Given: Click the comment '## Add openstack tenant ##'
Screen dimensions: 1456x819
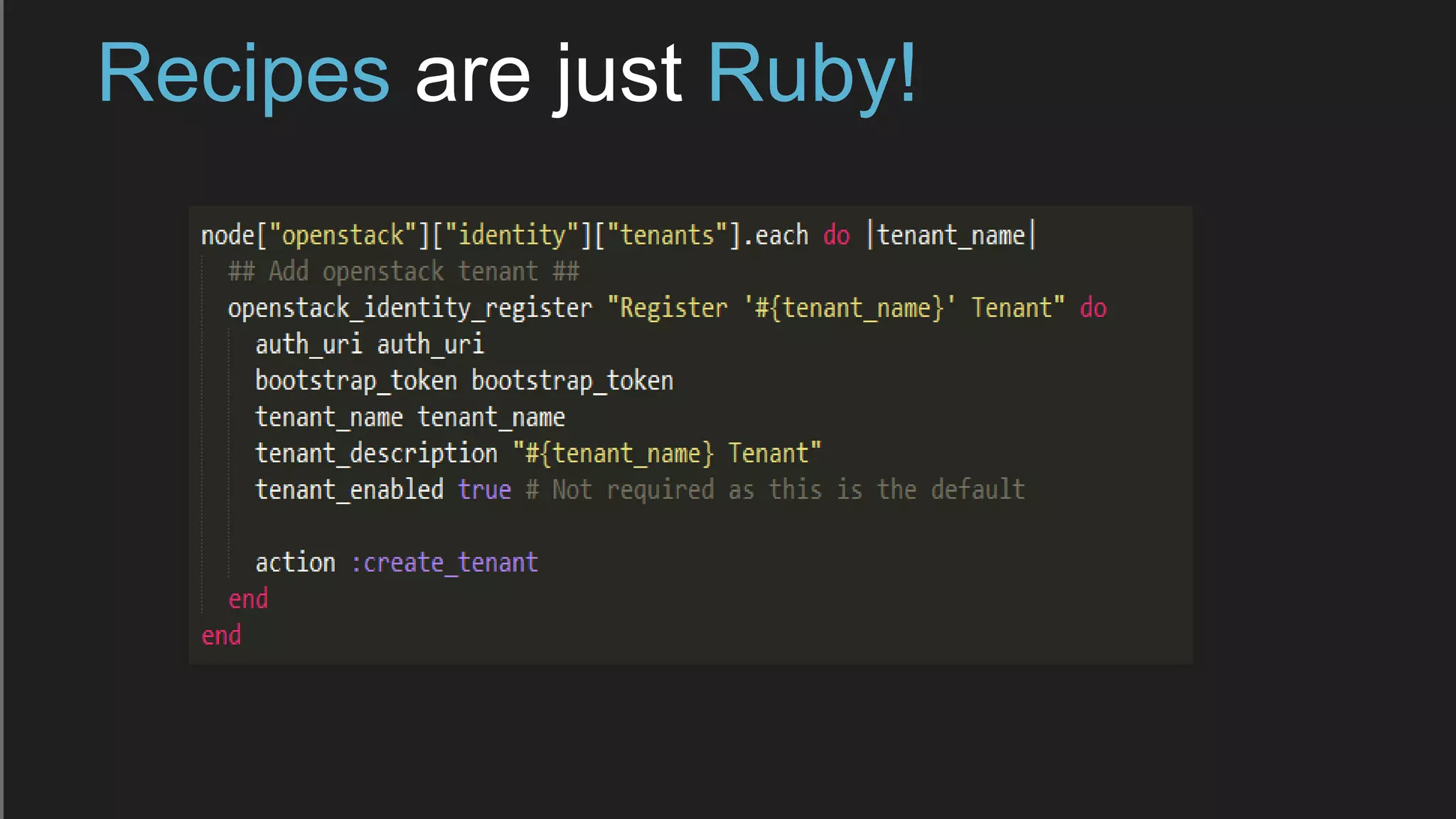Looking at the screenshot, I should (404, 272).
